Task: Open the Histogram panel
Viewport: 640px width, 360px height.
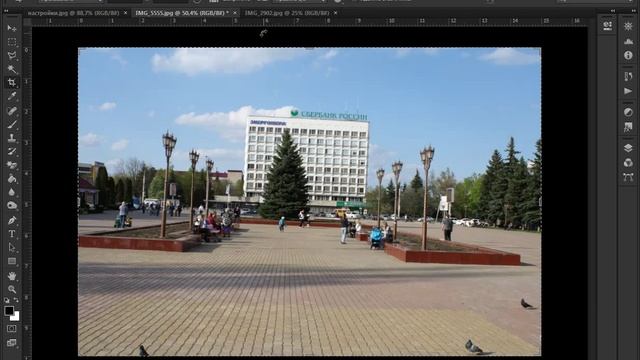Action: 628,41
